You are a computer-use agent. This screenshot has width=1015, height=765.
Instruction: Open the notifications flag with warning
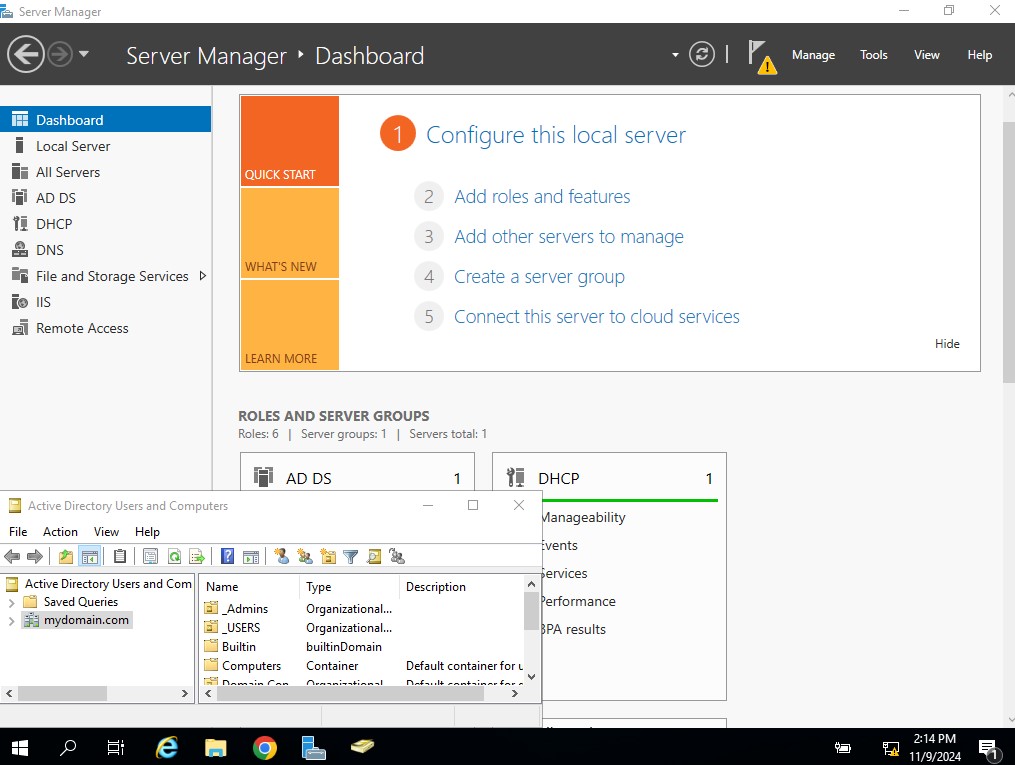[762, 56]
